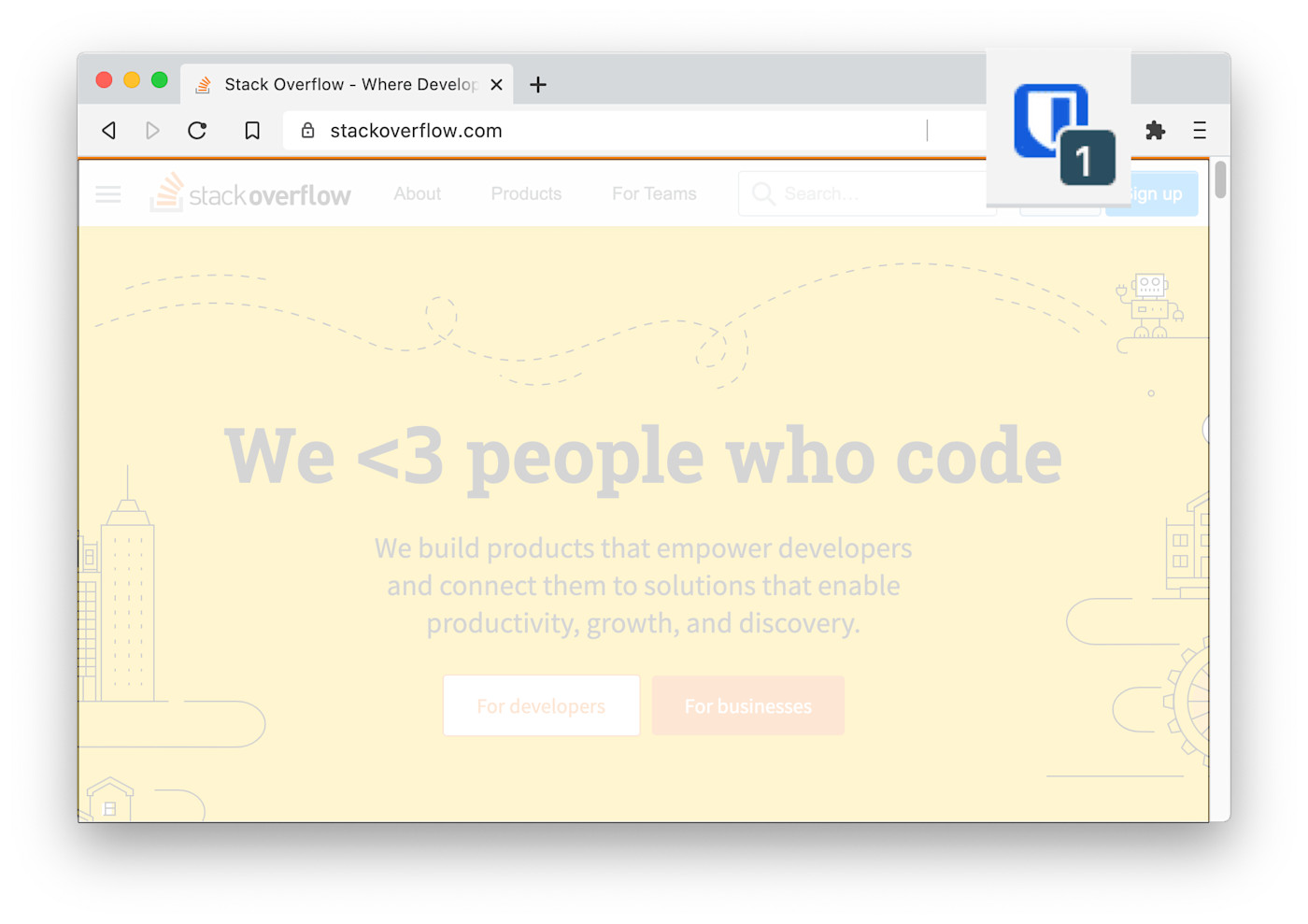Click the extensions puzzle piece icon
The width and height of the screenshot is (1308, 924).
pos(1155,131)
